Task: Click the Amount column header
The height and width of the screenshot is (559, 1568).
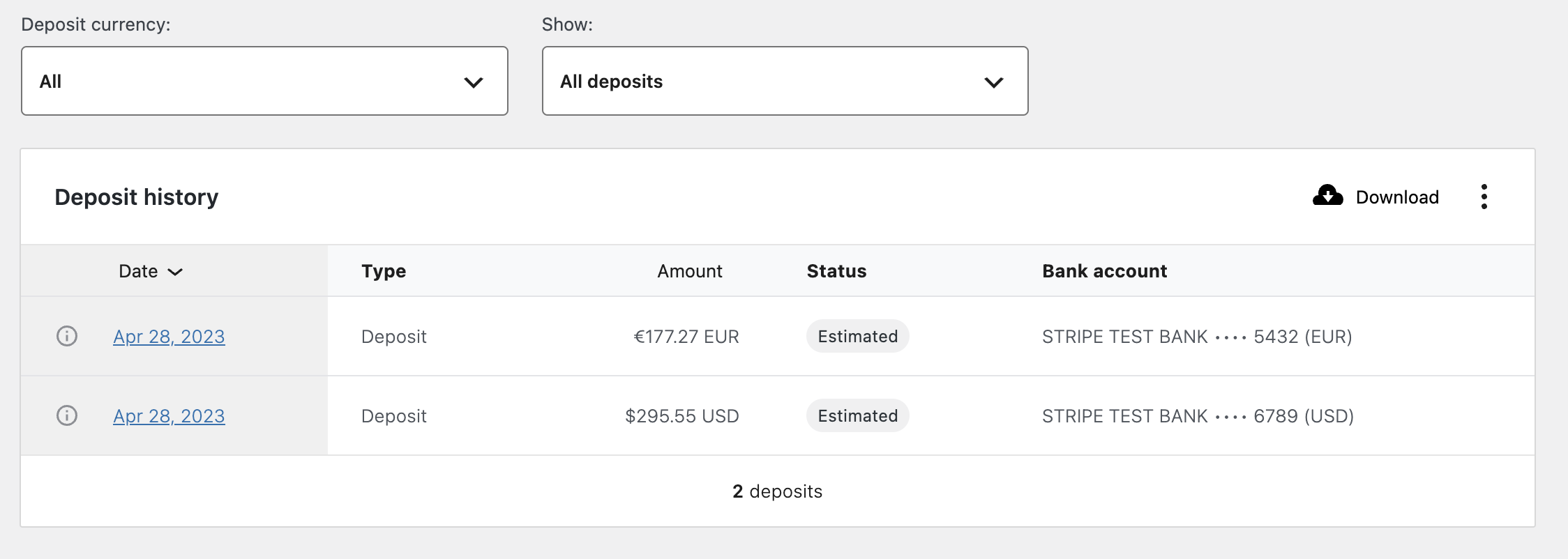Action: click(689, 271)
